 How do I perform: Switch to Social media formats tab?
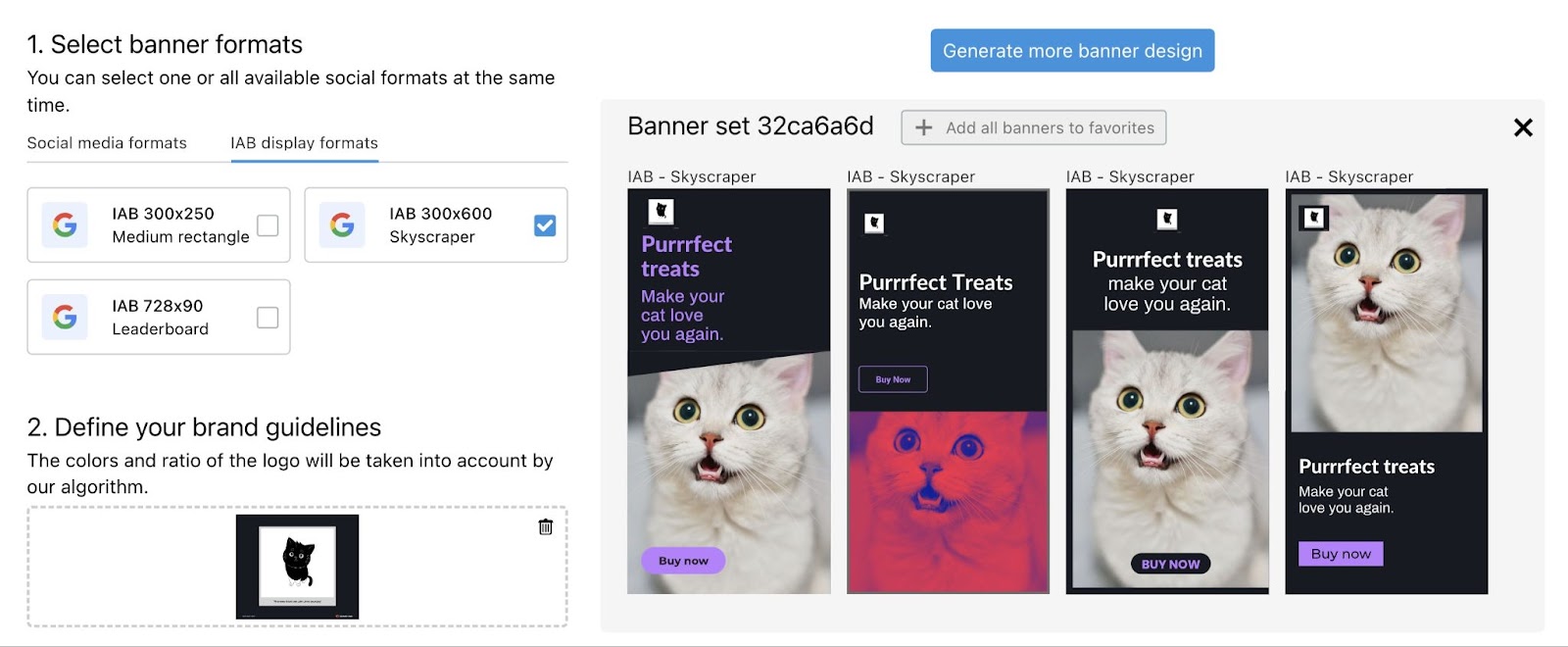coord(107,143)
